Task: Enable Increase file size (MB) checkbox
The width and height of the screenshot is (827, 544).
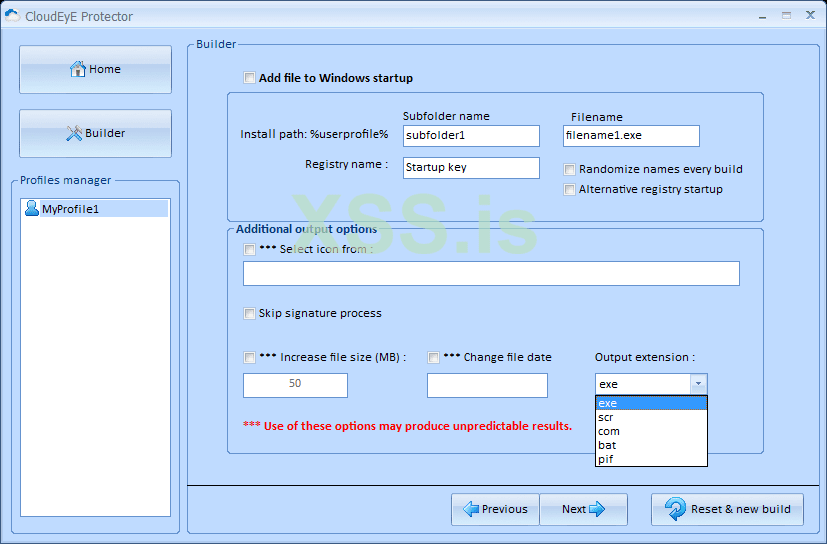Action: [x=249, y=358]
